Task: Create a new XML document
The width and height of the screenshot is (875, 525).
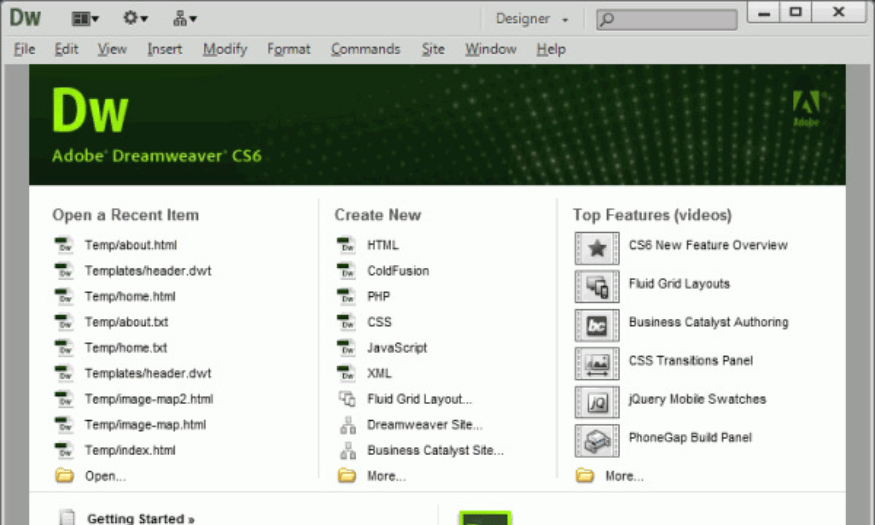Action: pos(379,373)
